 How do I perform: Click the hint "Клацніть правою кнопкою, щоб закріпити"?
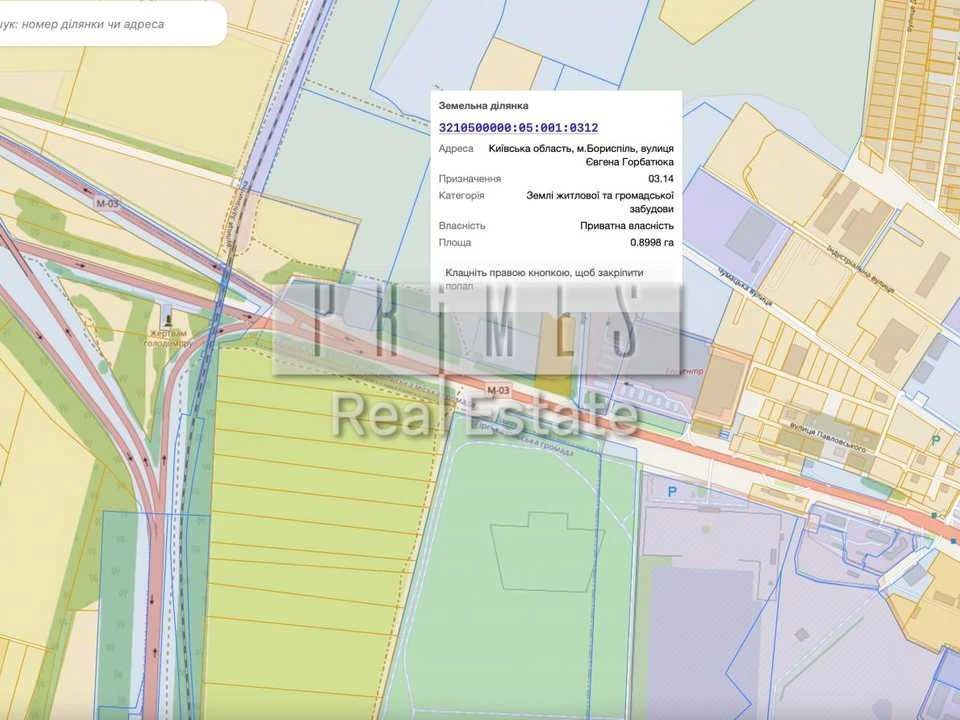[x=544, y=273]
